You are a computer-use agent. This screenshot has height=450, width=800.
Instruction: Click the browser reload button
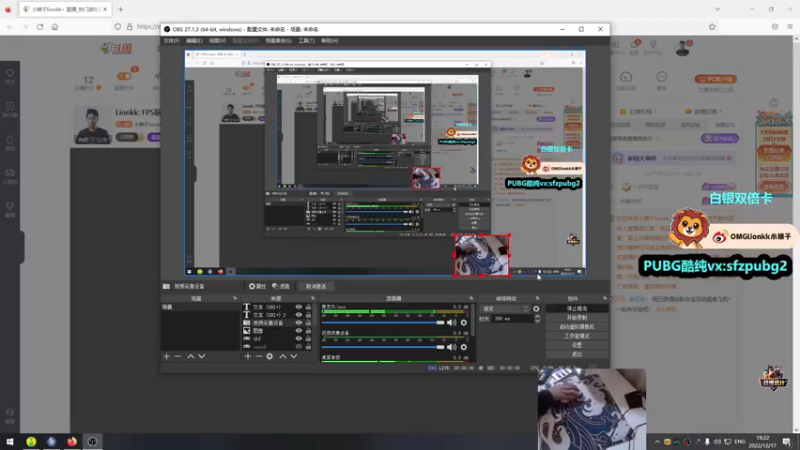(40, 27)
